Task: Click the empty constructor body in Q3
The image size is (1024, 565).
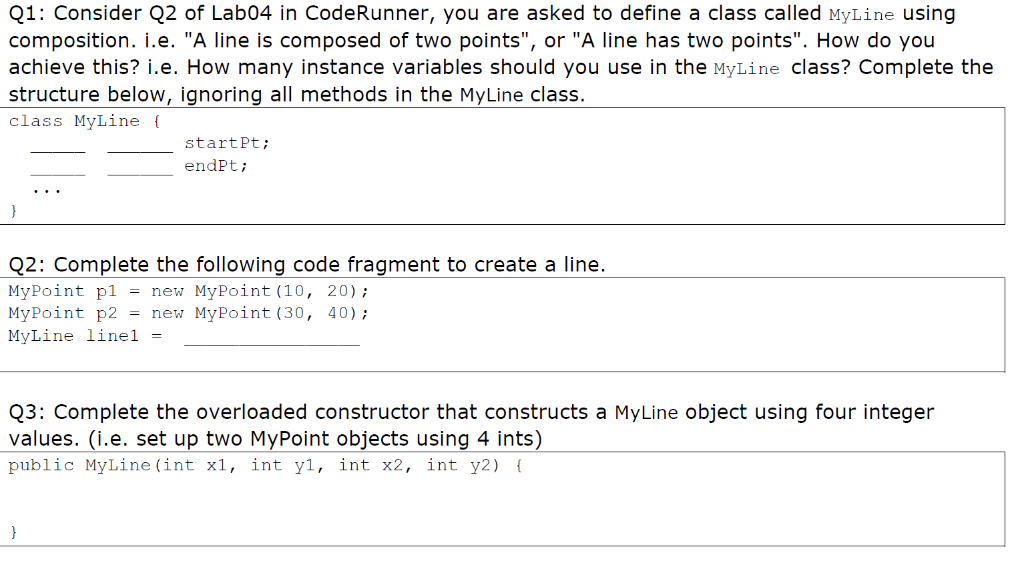Action: point(503,498)
